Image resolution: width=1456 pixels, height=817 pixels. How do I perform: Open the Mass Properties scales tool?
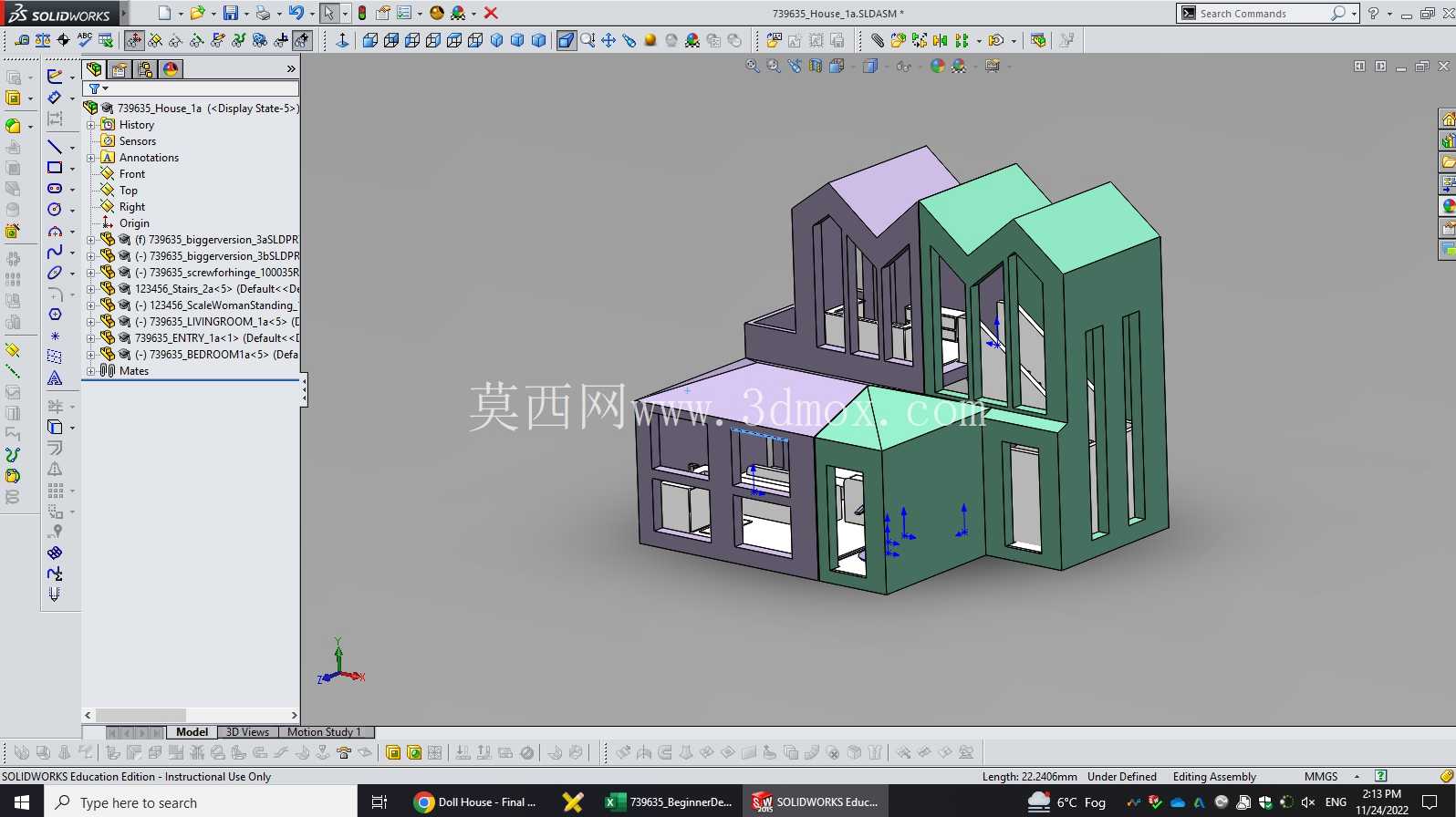(x=43, y=40)
